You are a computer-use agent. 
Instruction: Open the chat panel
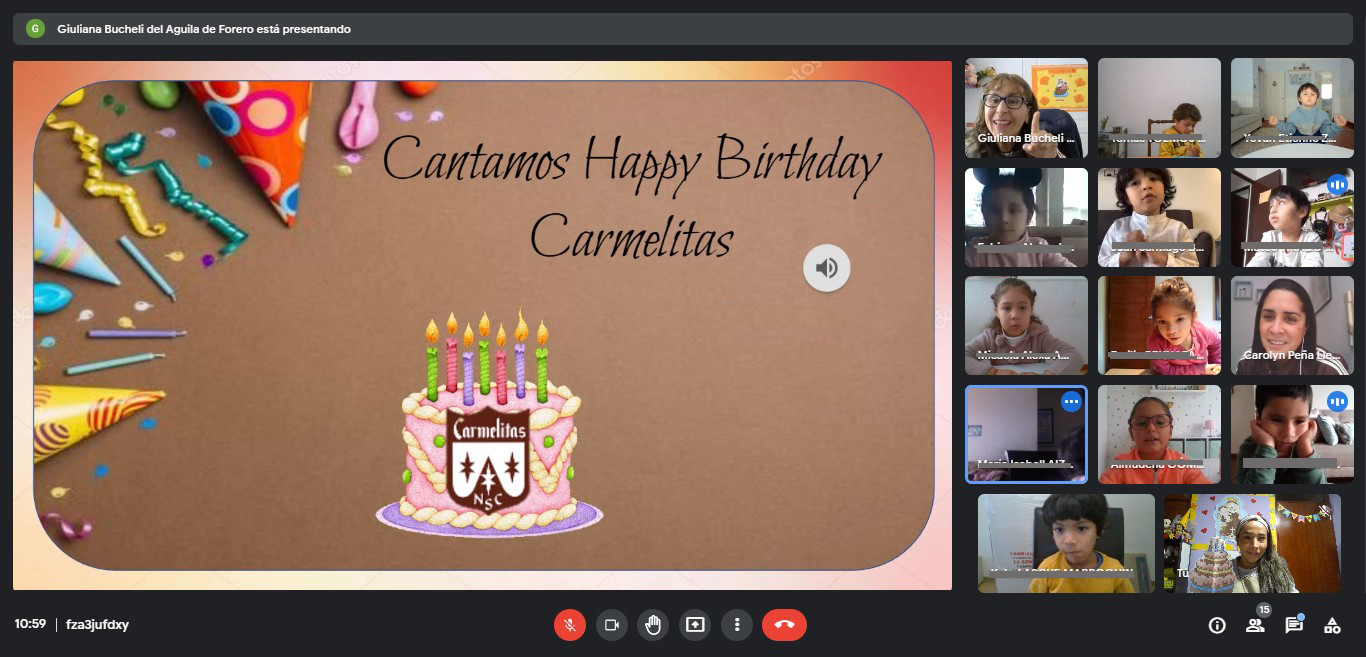coord(1294,625)
